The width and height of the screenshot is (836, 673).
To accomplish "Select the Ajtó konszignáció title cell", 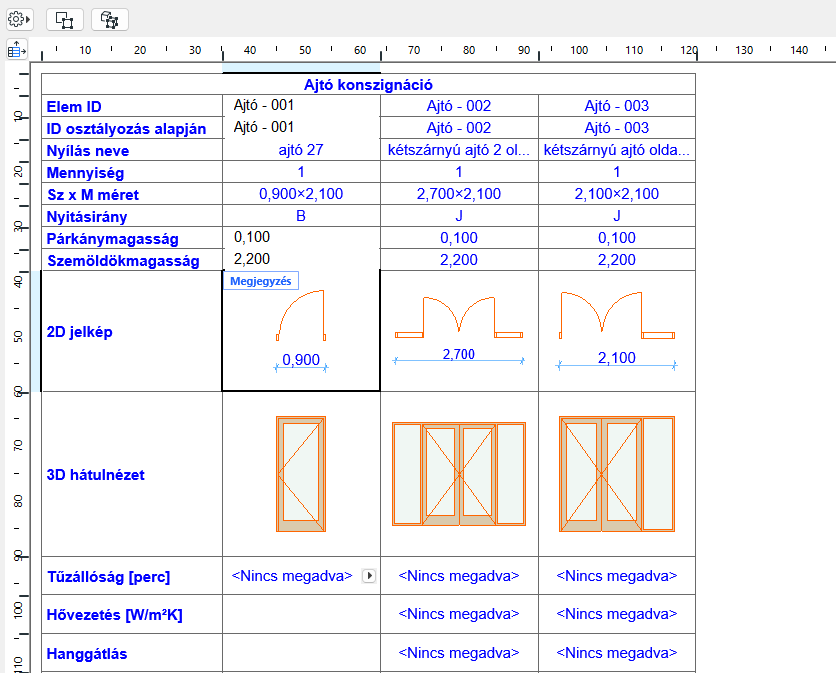I will click(368, 85).
